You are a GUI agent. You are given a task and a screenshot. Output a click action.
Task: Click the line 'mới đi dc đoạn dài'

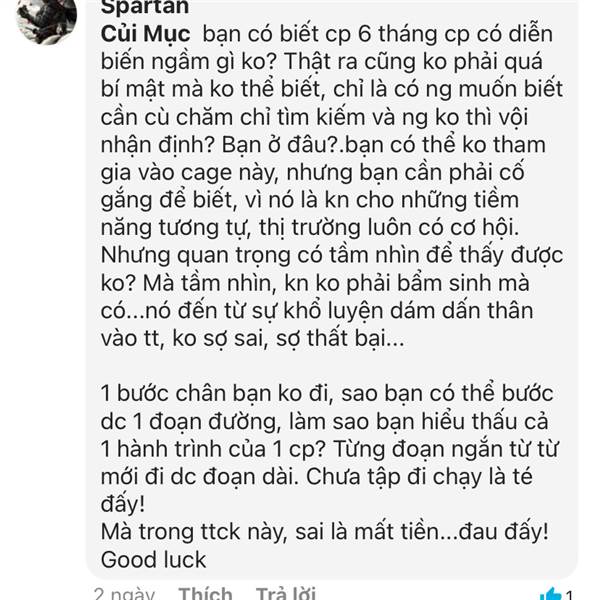coord(316,477)
